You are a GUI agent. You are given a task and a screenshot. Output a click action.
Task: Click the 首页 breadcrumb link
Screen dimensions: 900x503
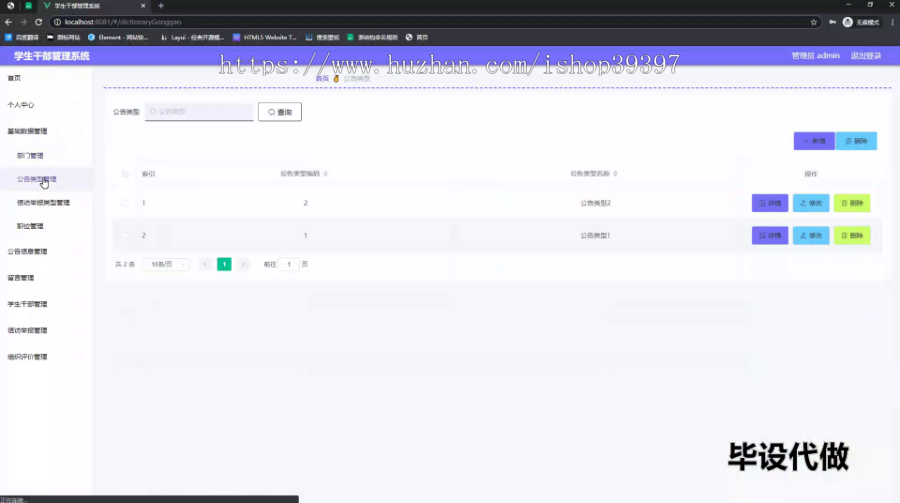pos(322,79)
